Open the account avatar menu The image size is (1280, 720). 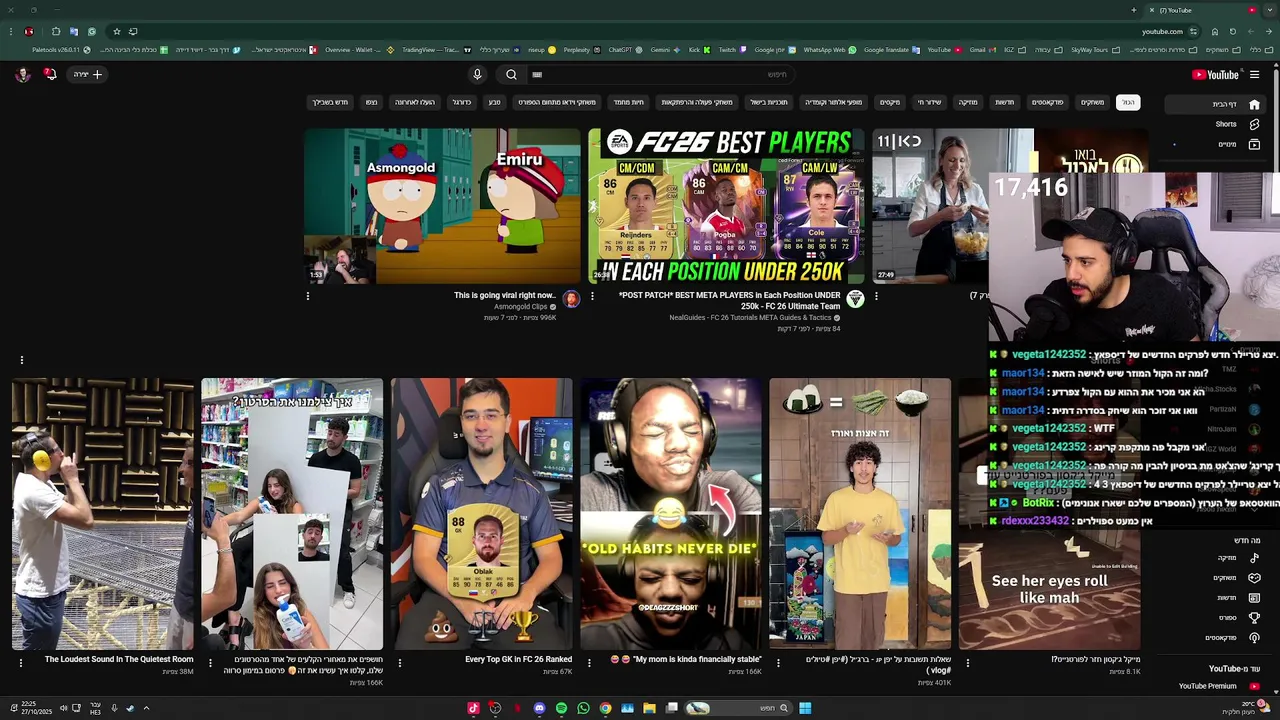22,74
